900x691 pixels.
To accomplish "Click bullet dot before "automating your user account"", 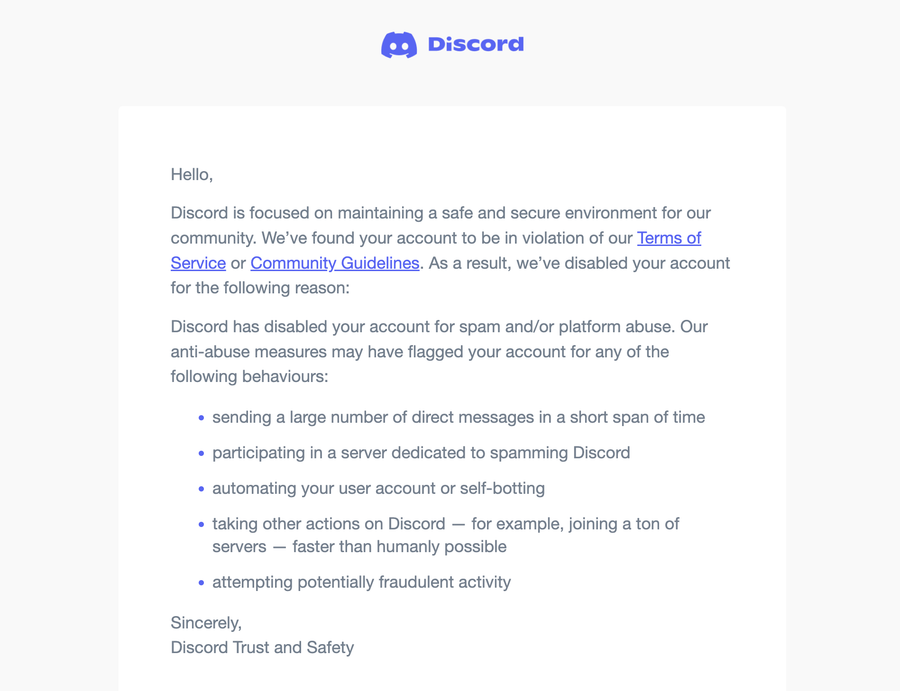I will (201, 489).
